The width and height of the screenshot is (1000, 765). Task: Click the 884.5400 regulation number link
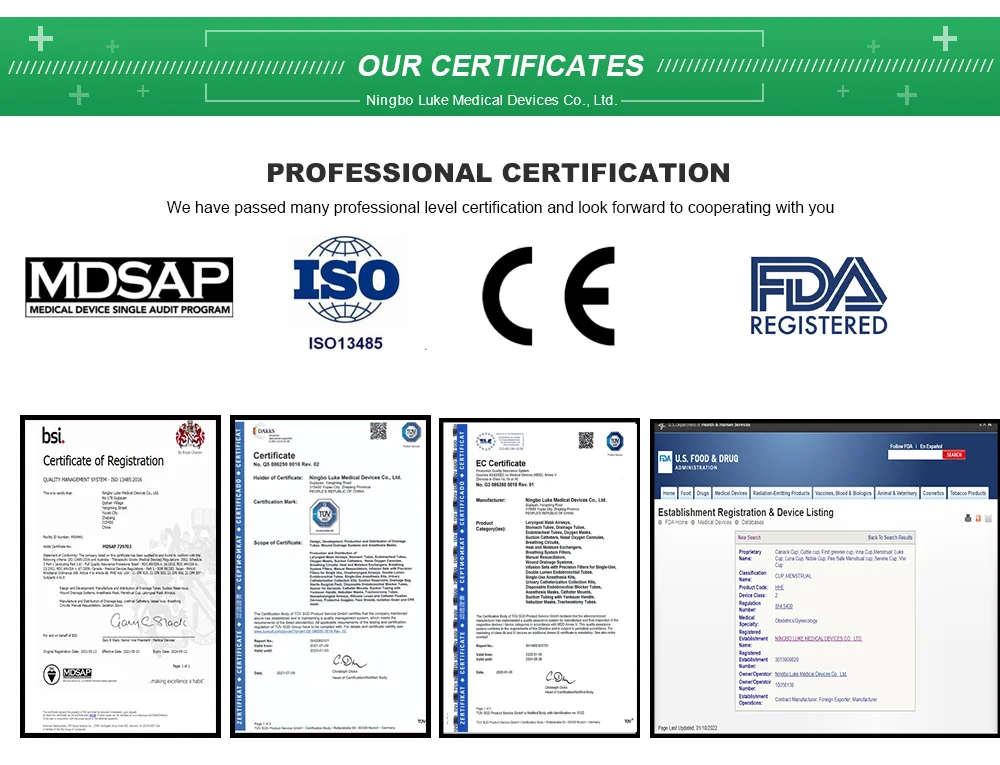click(784, 606)
